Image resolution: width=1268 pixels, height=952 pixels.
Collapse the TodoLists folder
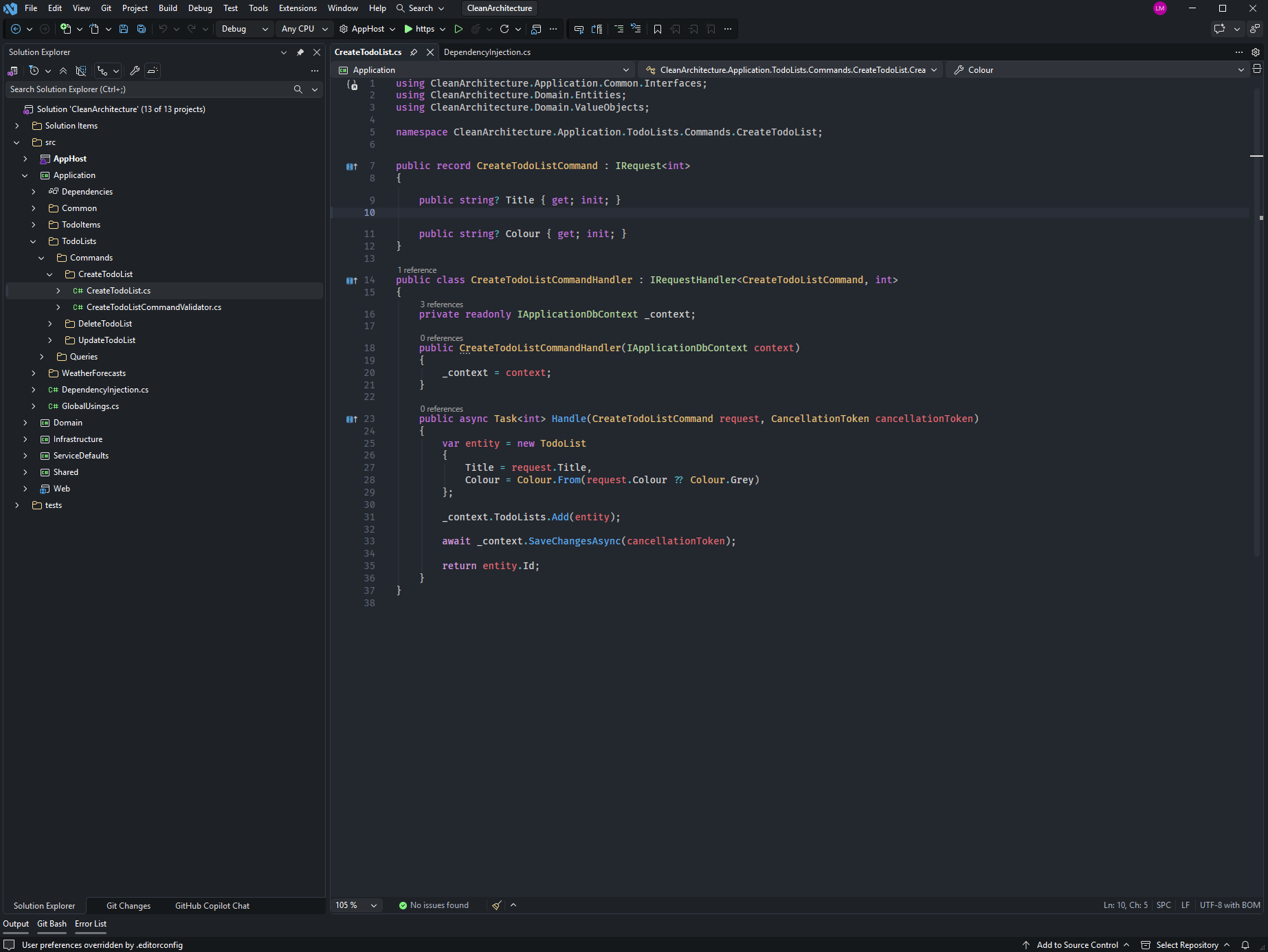pos(34,241)
